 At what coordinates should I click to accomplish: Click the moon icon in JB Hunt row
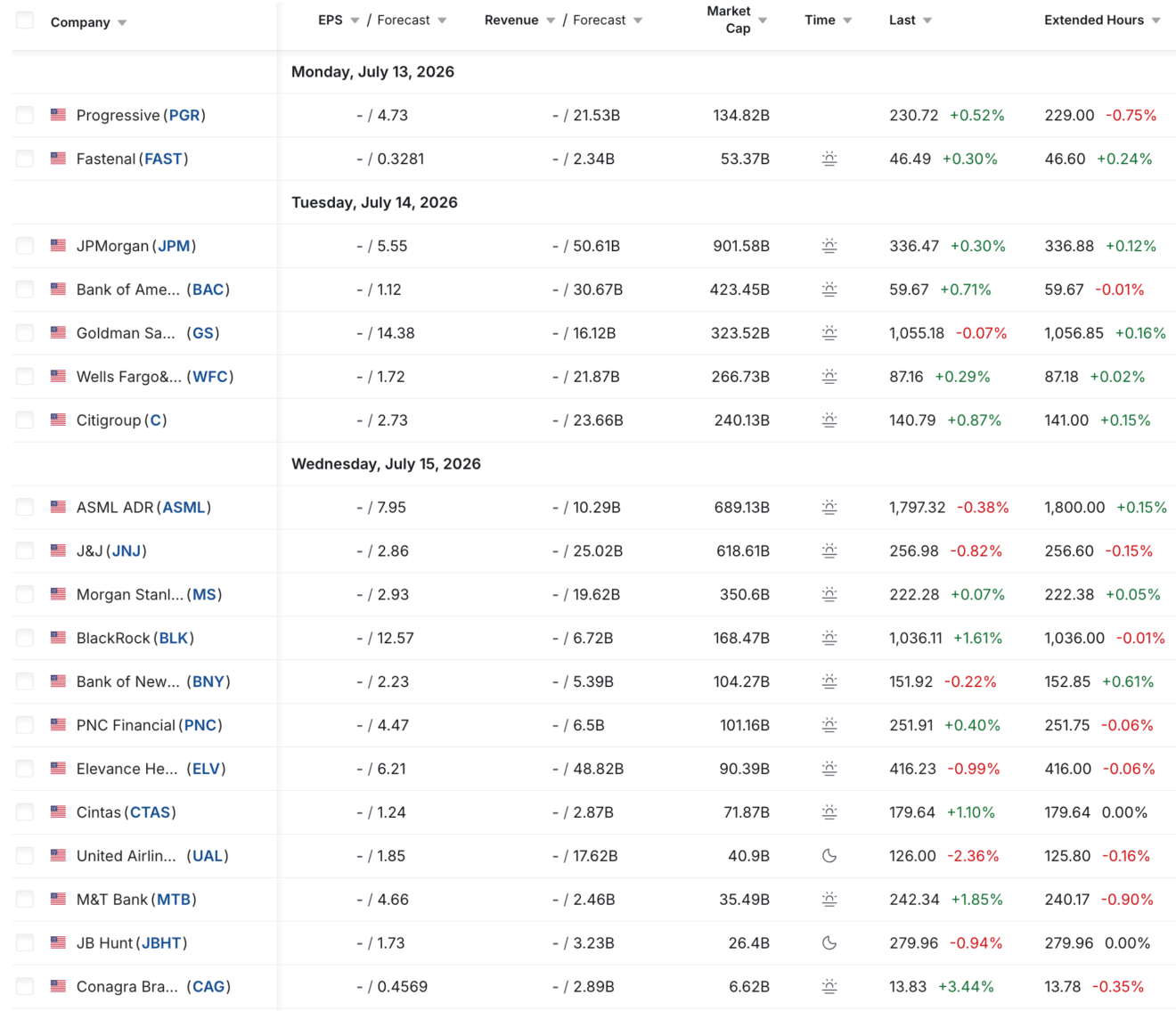829,943
